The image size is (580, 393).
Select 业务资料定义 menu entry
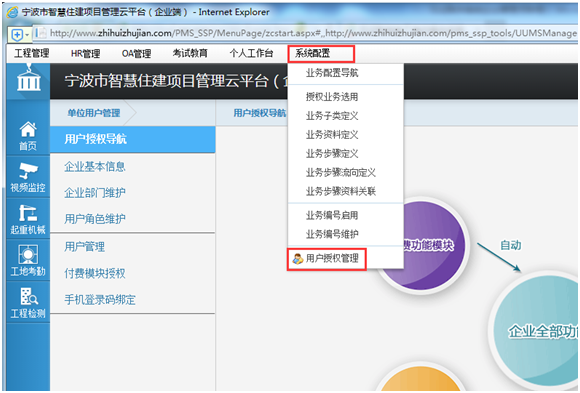[332, 135]
